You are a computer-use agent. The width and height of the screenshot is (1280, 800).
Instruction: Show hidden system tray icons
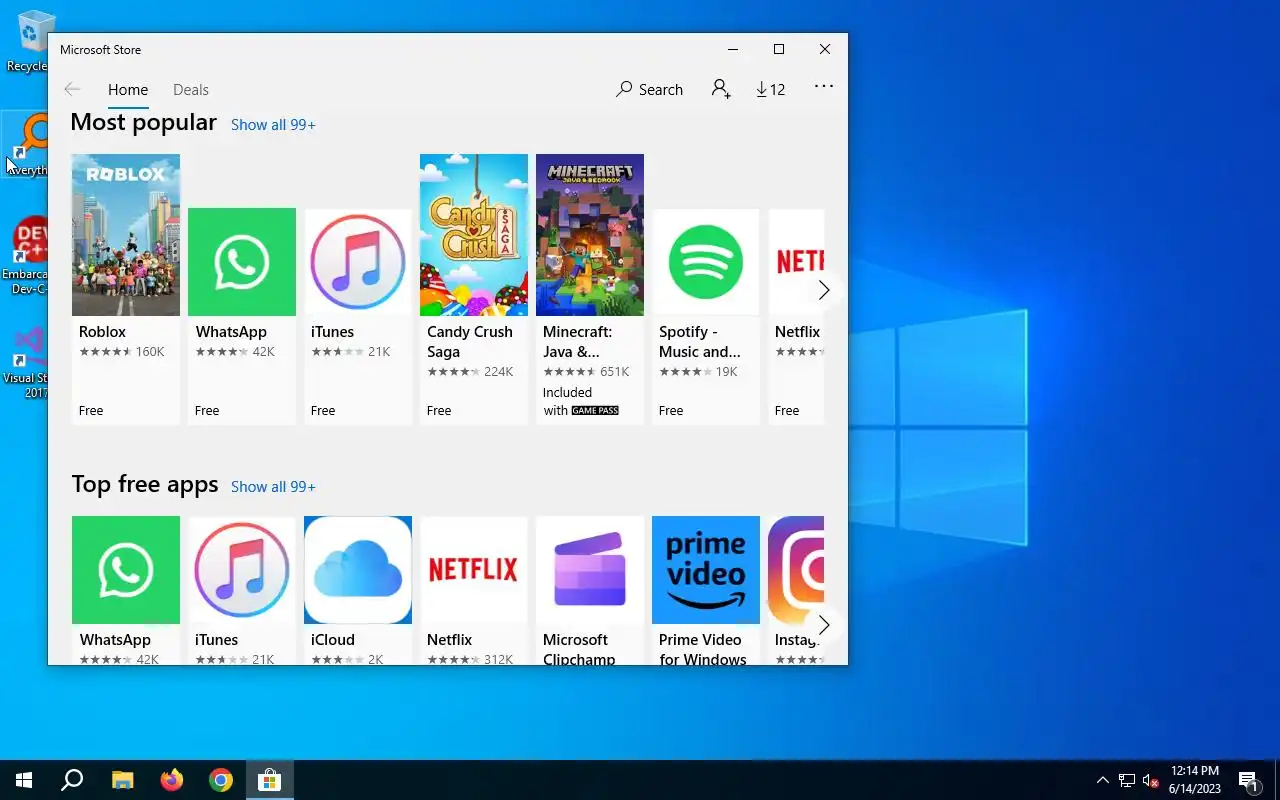point(1103,780)
